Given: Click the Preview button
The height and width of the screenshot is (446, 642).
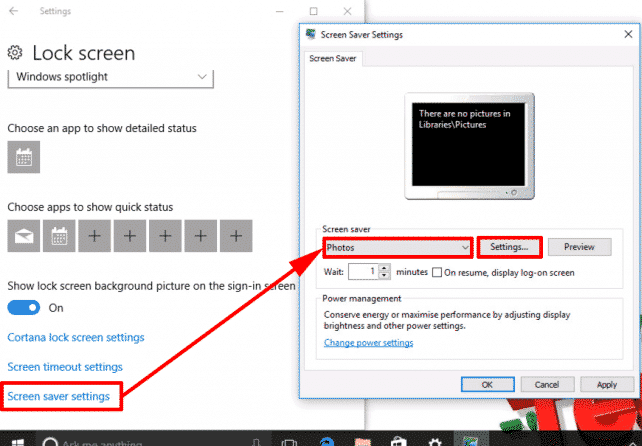Looking at the screenshot, I should (x=579, y=247).
